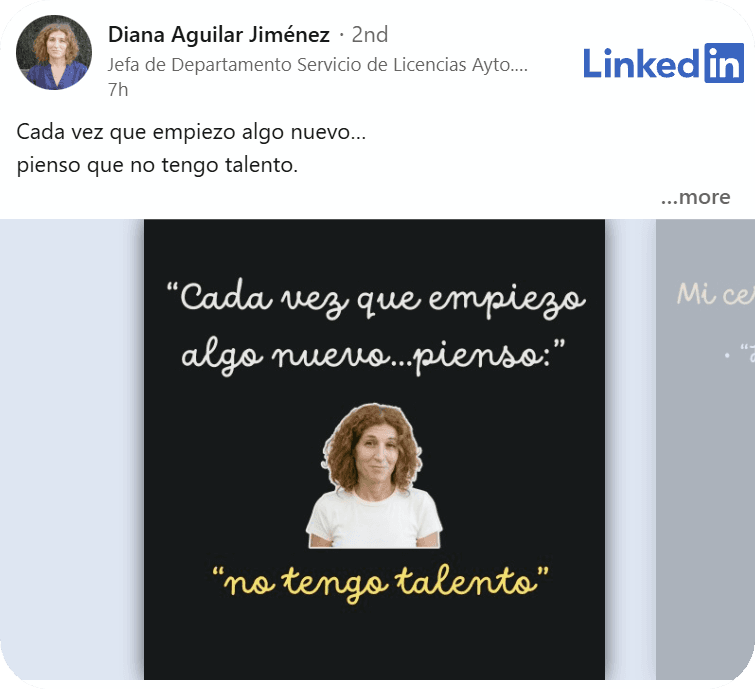Image resolution: width=755 pixels, height=689 pixels.
Task: Click post line "pienso que no tengo talento."
Action: pos(157,165)
